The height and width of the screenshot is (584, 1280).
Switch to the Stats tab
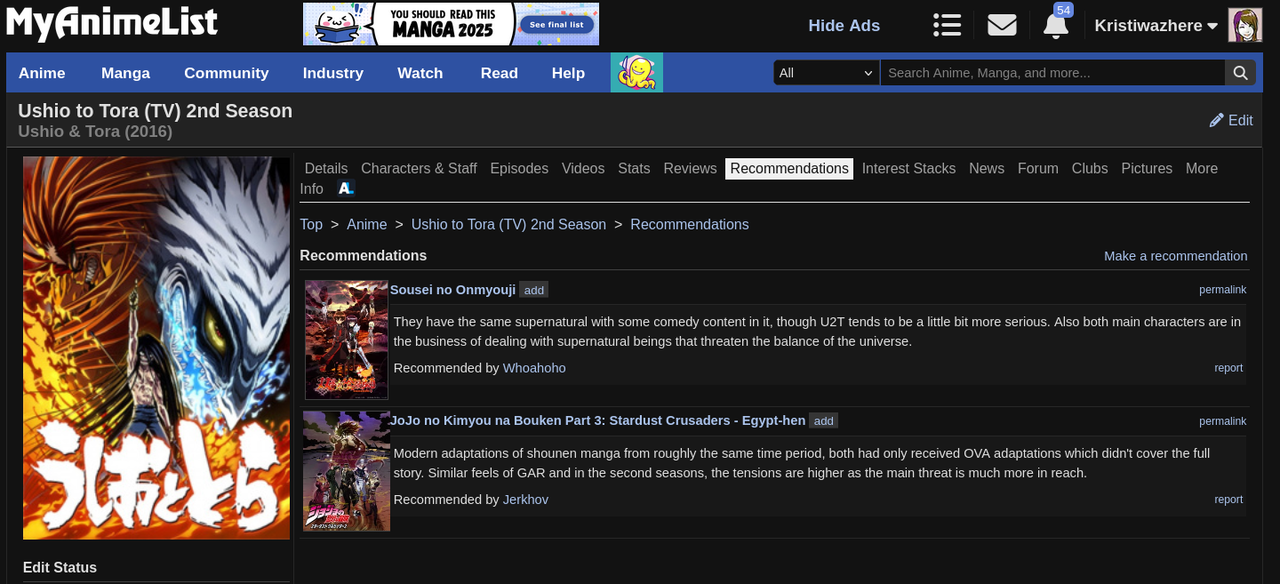coord(634,169)
